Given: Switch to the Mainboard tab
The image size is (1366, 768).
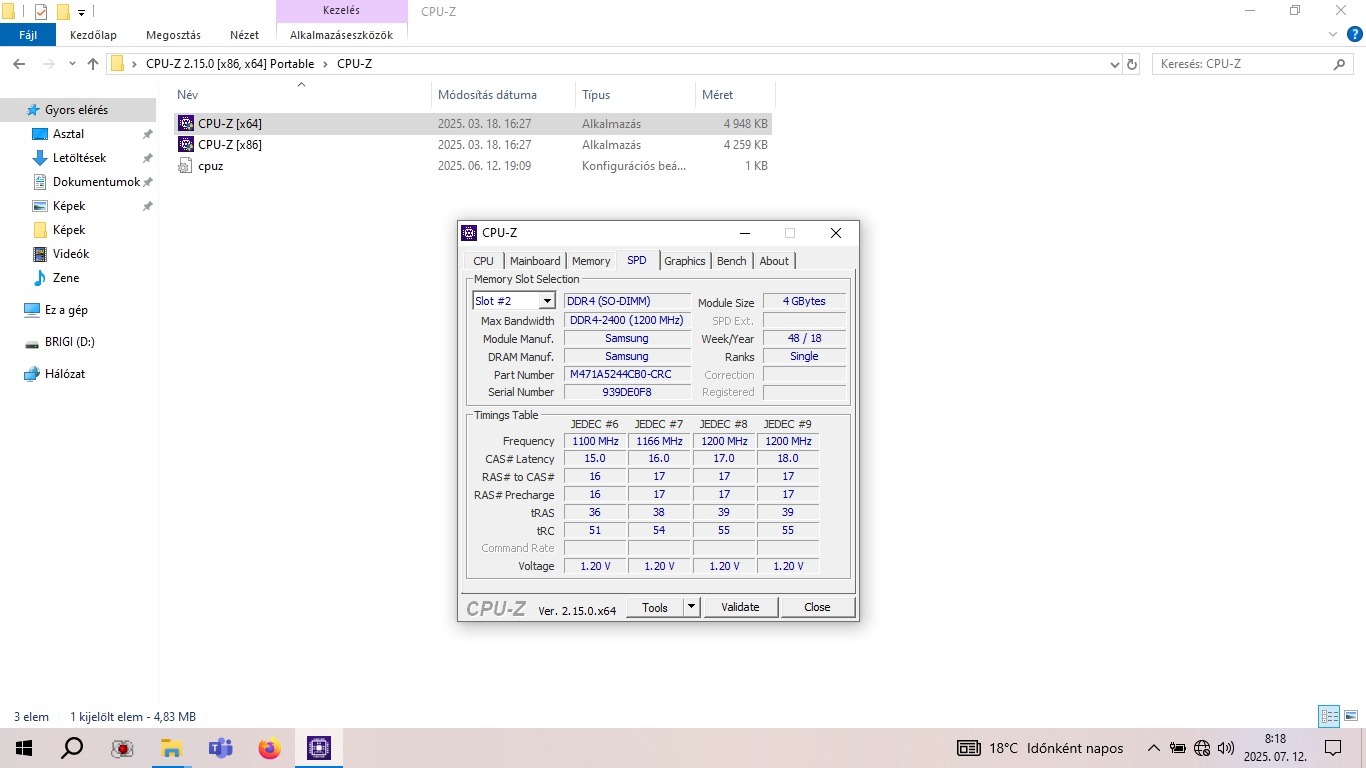Looking at the screenshot, I should (535, 261).
